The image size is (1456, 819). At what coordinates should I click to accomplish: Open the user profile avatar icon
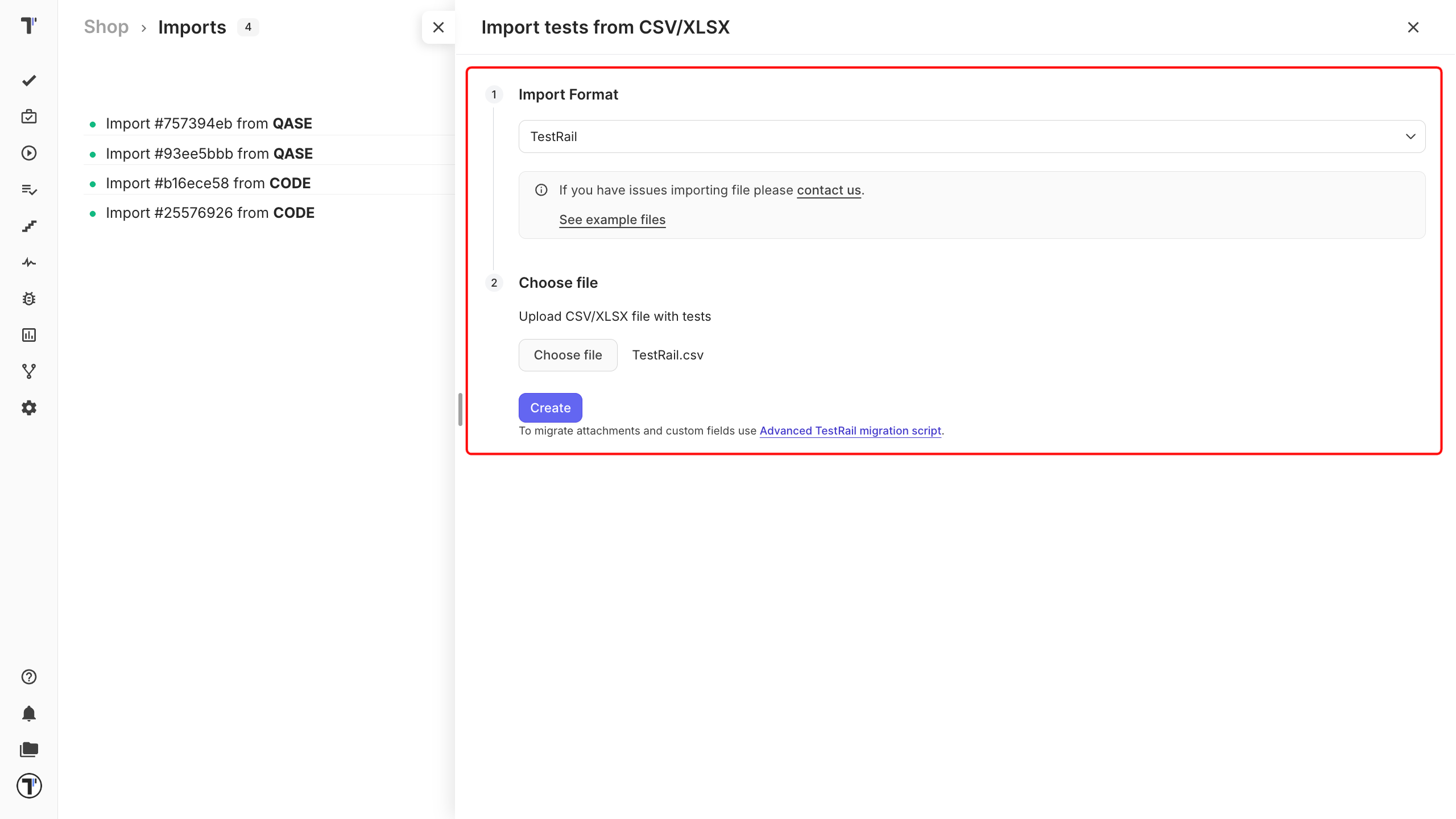click(x=29, y=786)
